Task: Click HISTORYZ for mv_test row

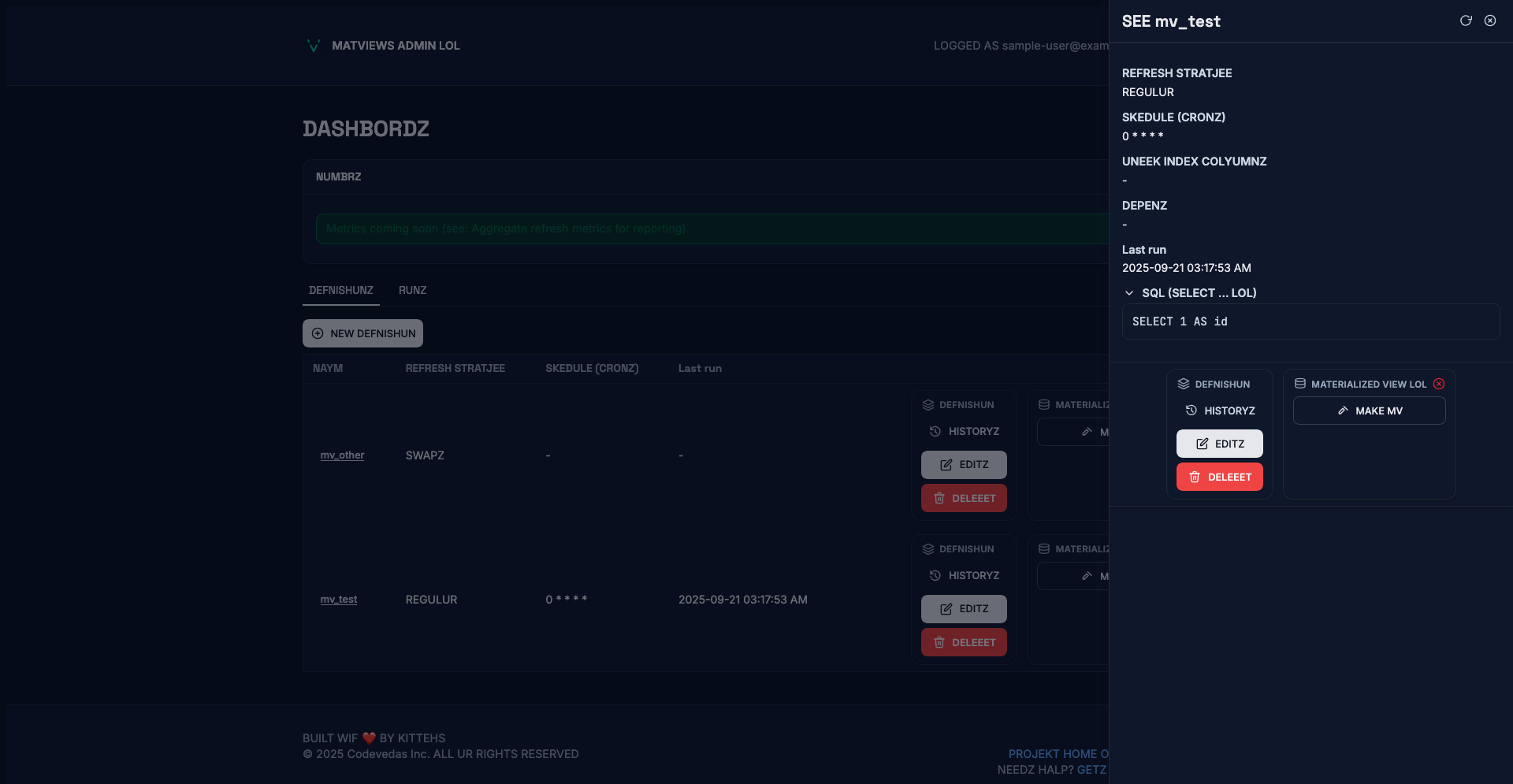Action: point(964,575)
